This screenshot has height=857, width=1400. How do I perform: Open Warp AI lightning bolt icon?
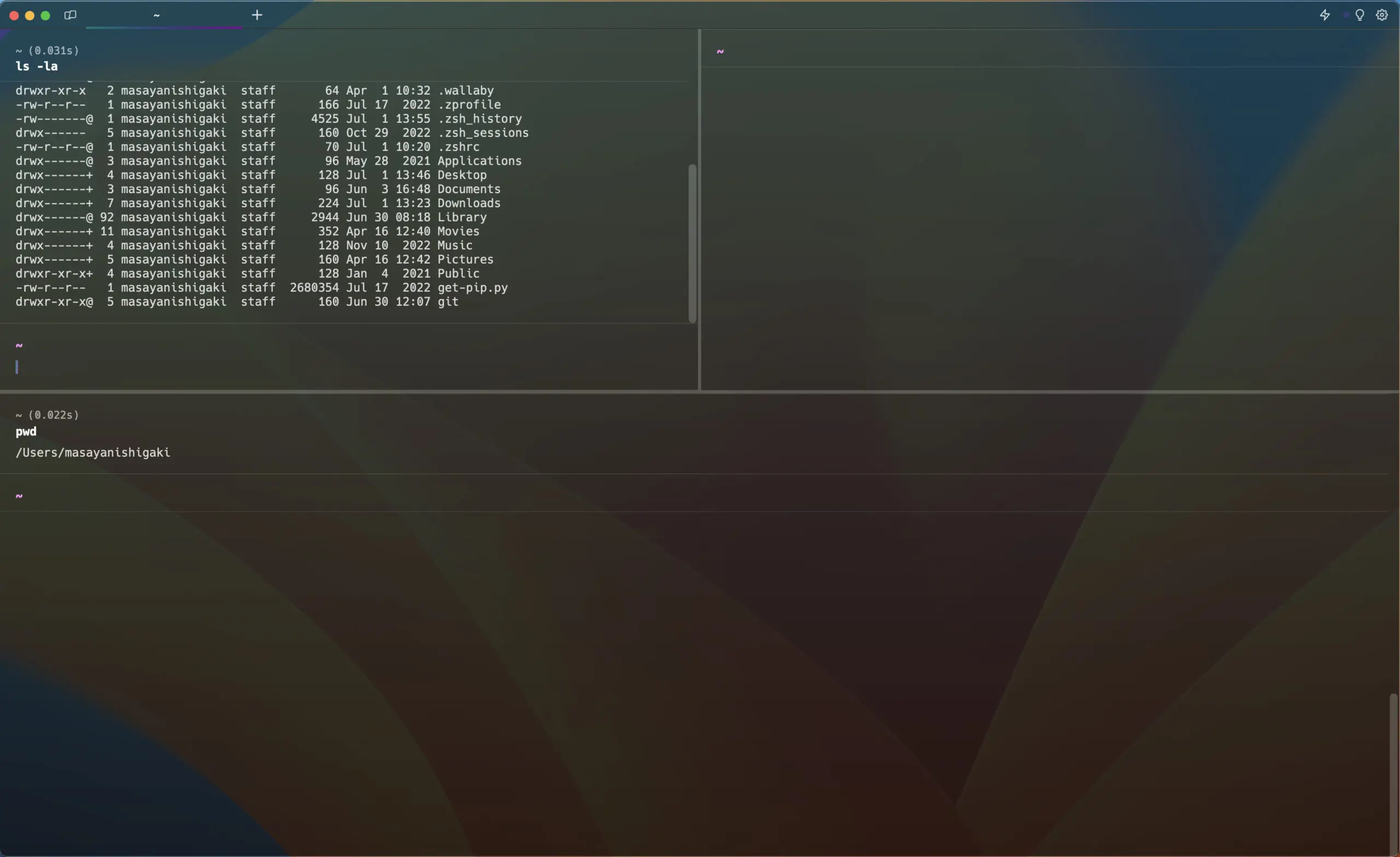point(1325,15)
